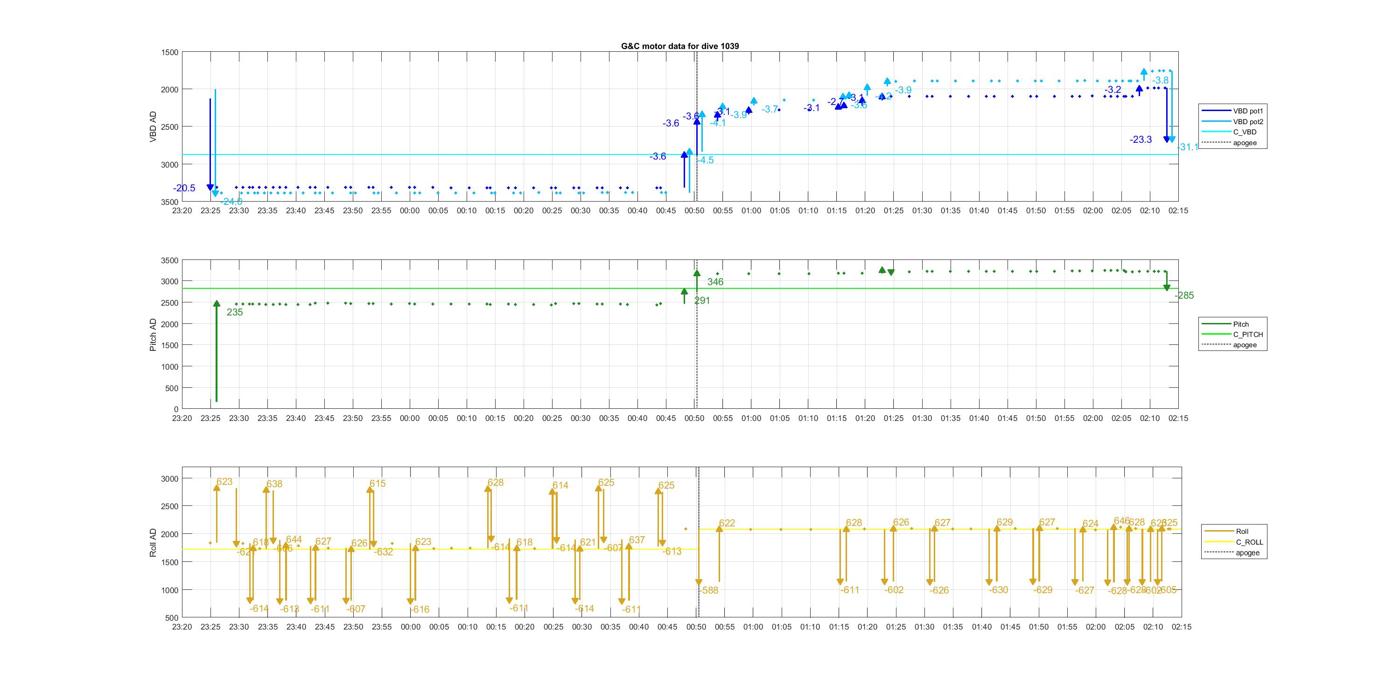Click the '-4.5' annotation near apogee
1400x693 pixels.
tap(705, 160)
